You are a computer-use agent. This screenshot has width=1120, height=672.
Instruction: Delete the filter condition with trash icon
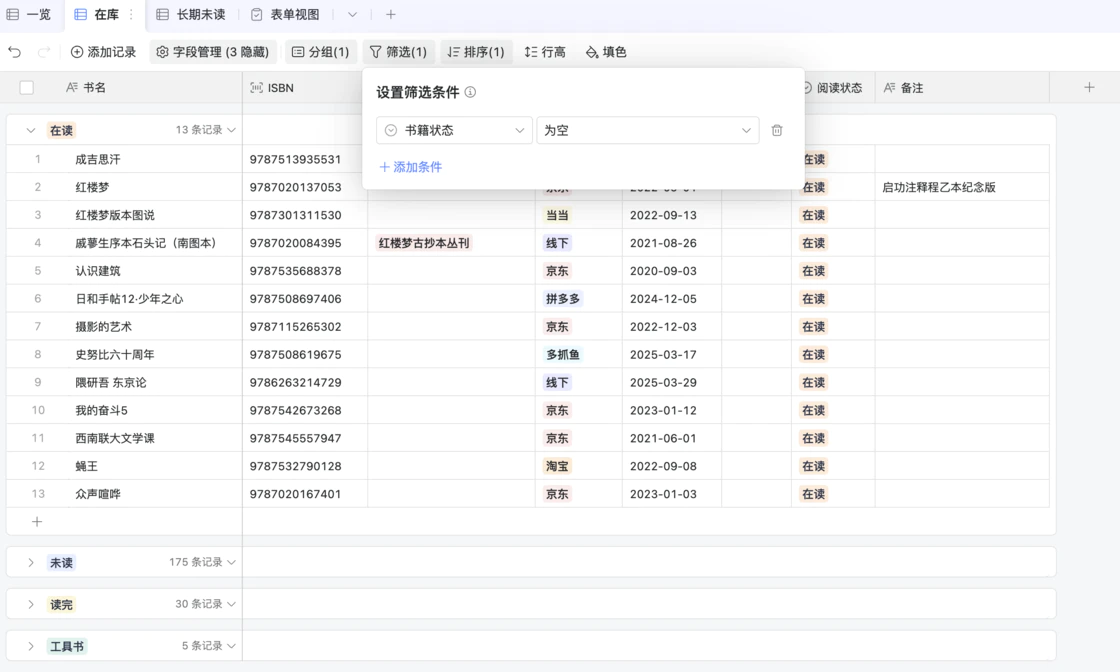coord(777,130)
